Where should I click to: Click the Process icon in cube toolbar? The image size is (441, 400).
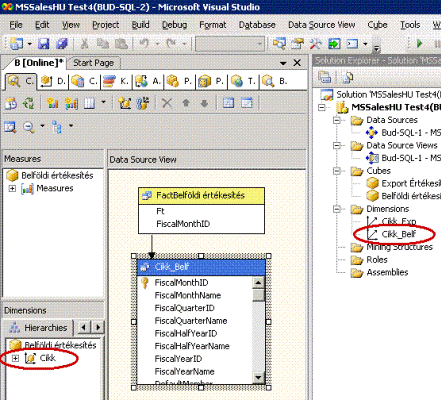click(11, 103)
